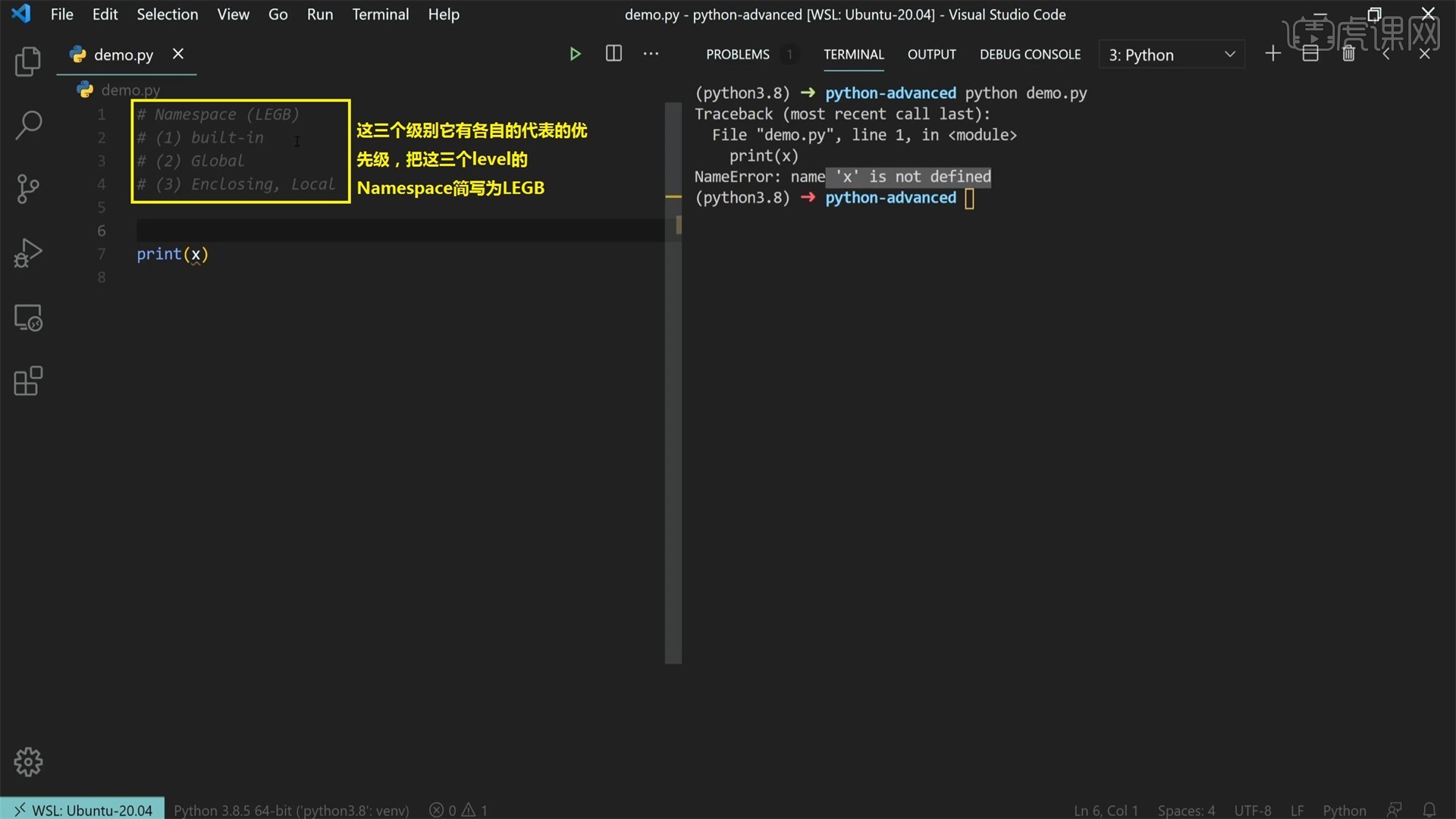Toggle the Explorer sidebar

[28, 61]
